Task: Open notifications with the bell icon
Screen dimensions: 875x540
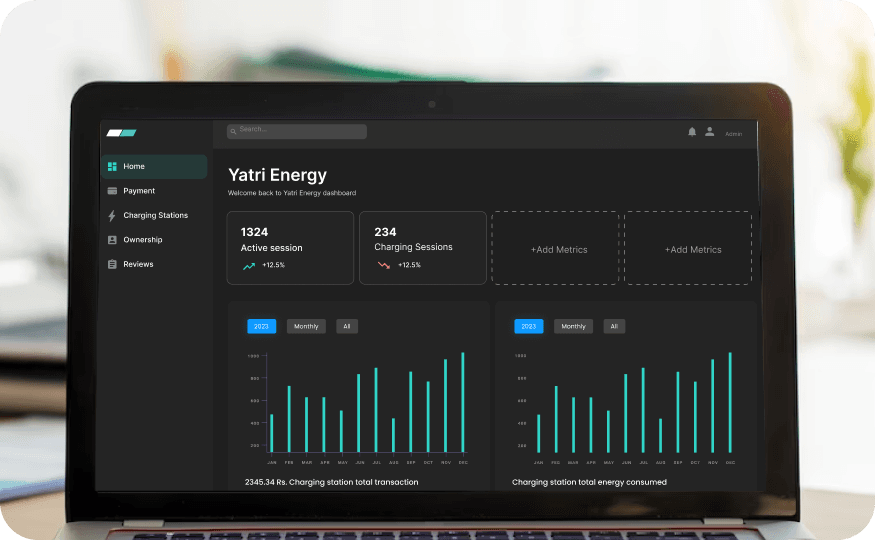Action: (691, 132)
